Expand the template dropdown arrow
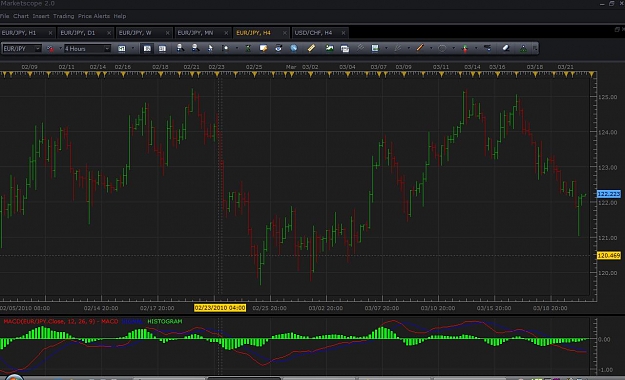Screen dimensions: 625x380 pos(386,48)
